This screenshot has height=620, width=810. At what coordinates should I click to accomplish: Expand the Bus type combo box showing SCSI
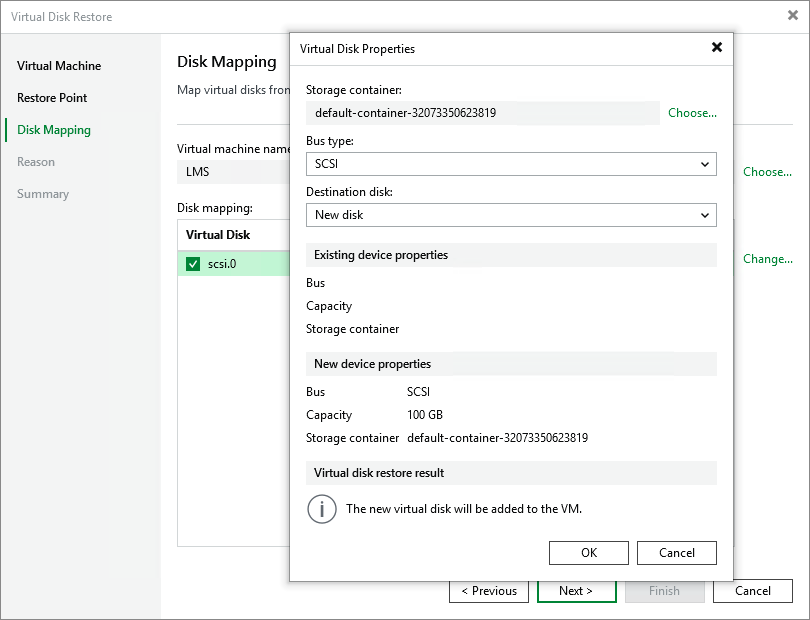point(511,164)
